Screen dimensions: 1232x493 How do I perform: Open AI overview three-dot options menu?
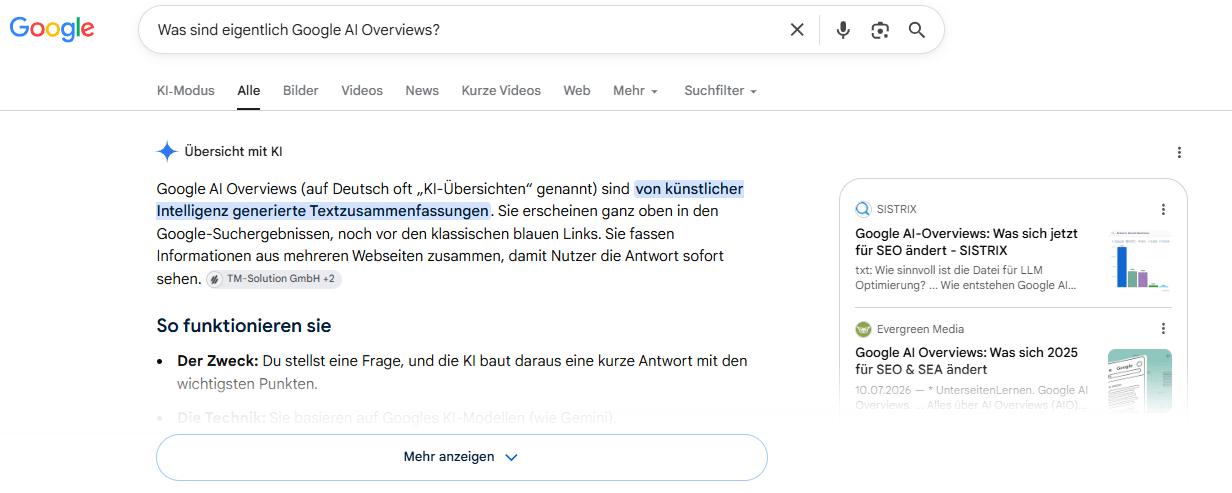[1179, 152]
